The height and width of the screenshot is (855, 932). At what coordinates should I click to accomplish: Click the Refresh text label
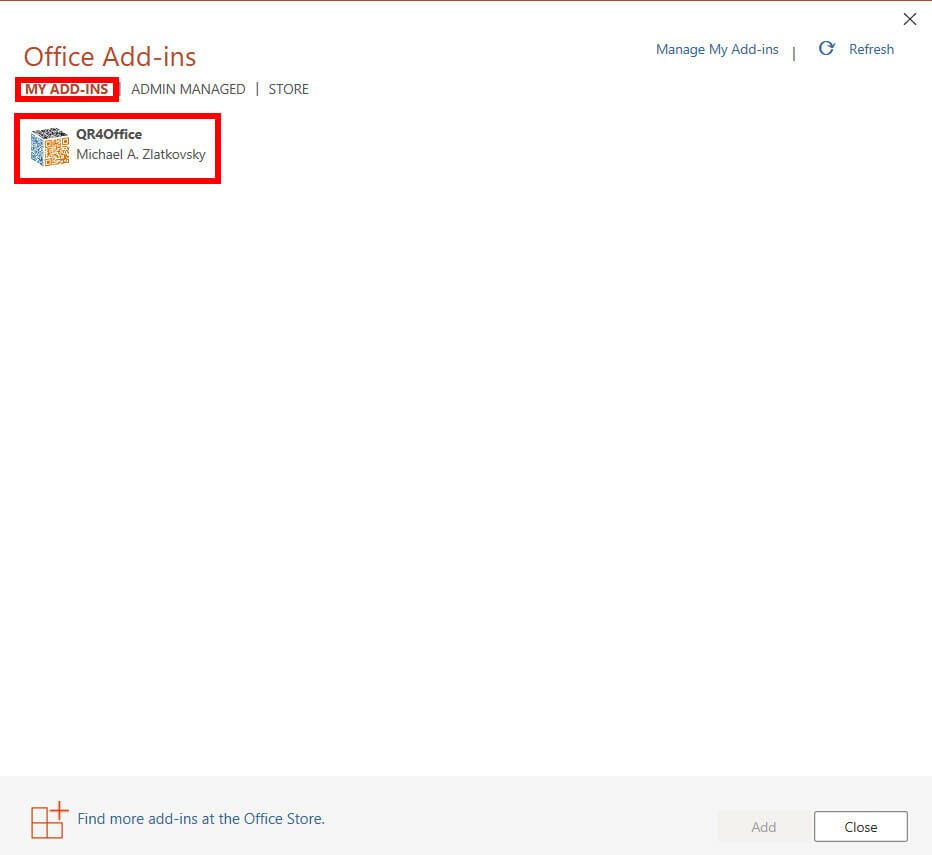coord(871,49)
